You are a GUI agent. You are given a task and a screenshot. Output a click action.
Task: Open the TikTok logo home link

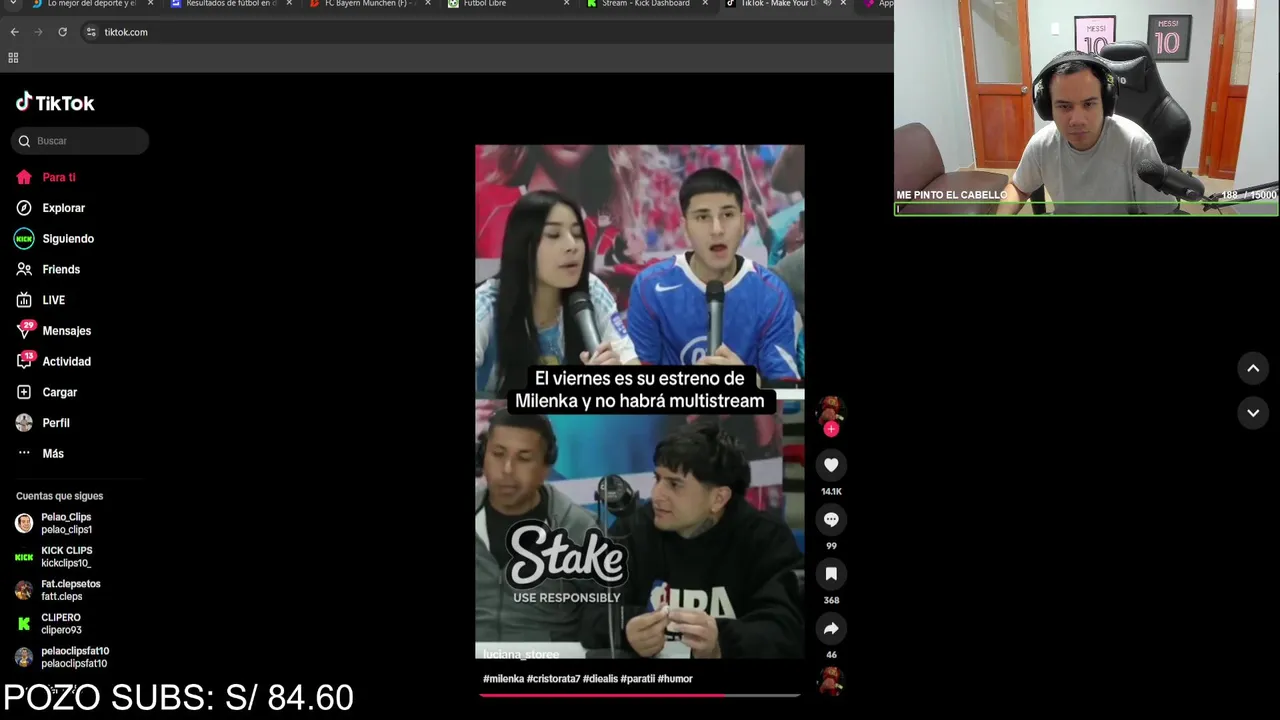(x=55, y=102)
